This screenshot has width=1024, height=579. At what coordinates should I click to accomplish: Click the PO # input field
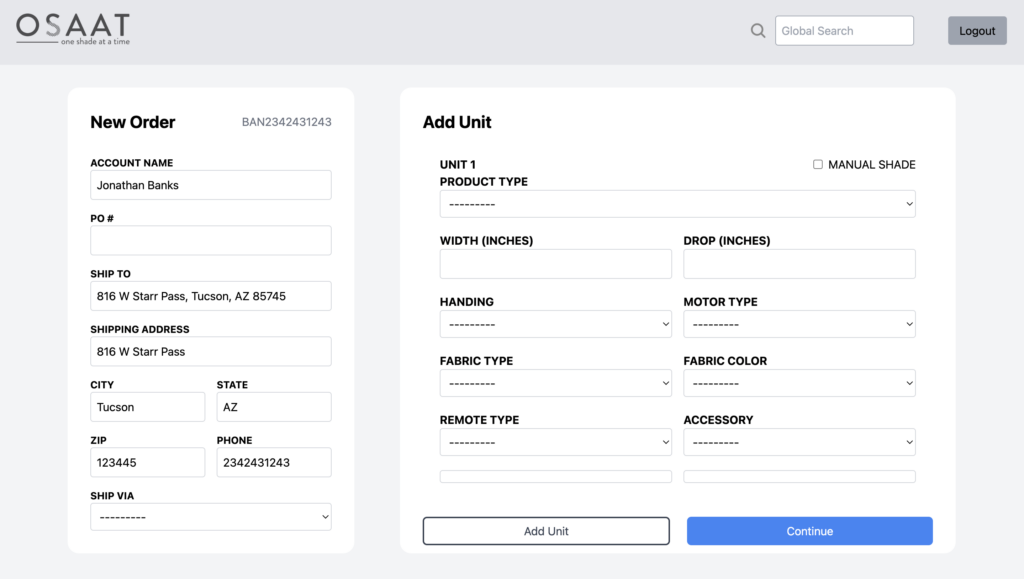211,240
